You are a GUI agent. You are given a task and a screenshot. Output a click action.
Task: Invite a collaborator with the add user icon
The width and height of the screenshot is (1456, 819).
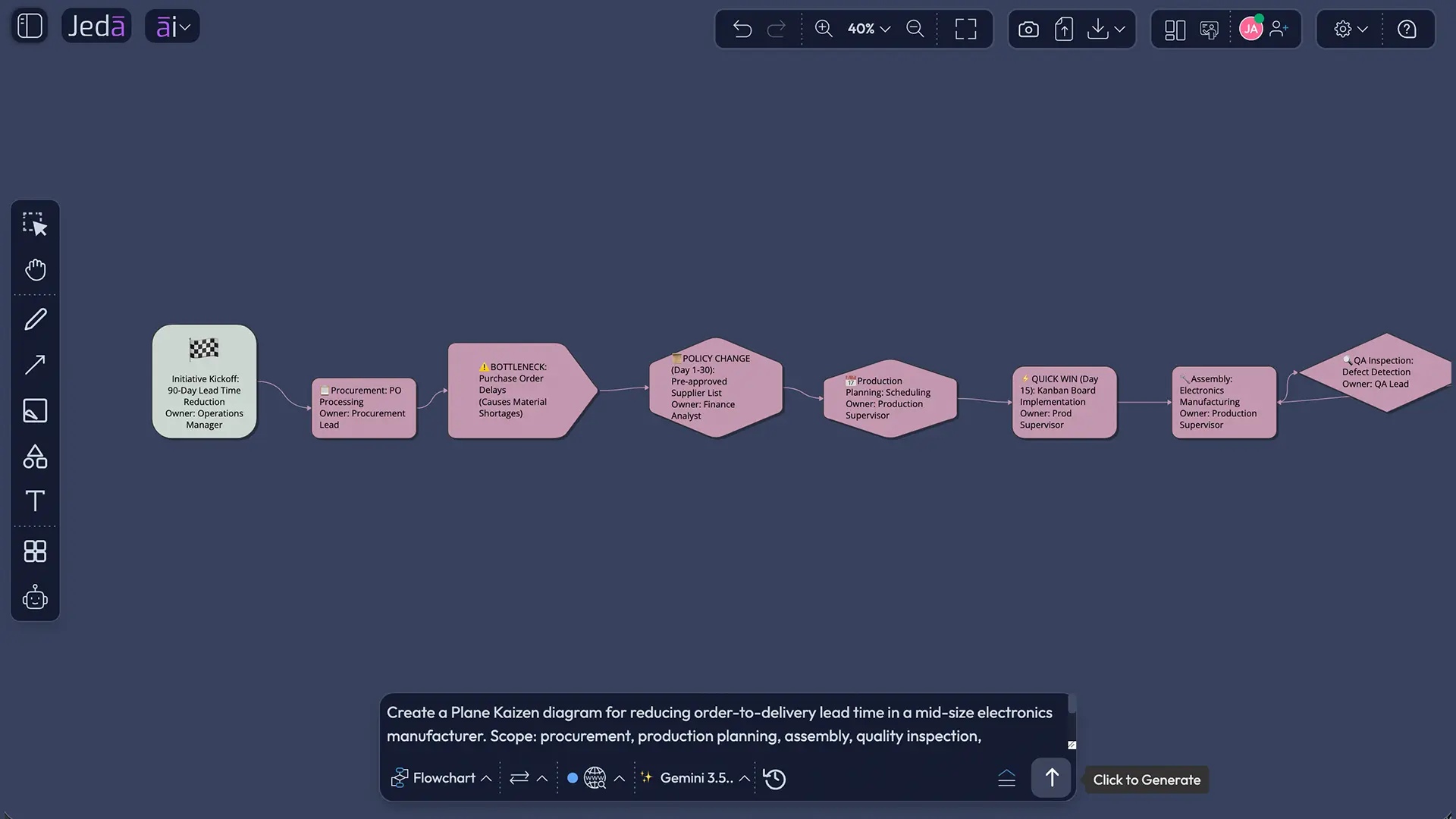point(1279,29)
